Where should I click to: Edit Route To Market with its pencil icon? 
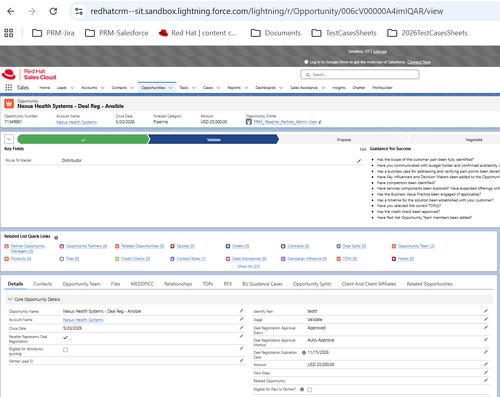359,161
